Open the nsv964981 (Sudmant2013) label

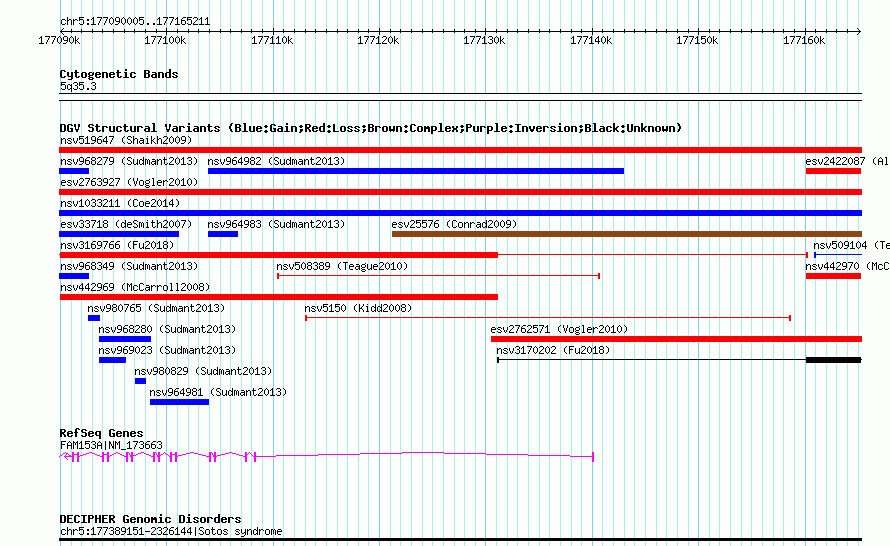pyautogui.click(x=218, y=392)
